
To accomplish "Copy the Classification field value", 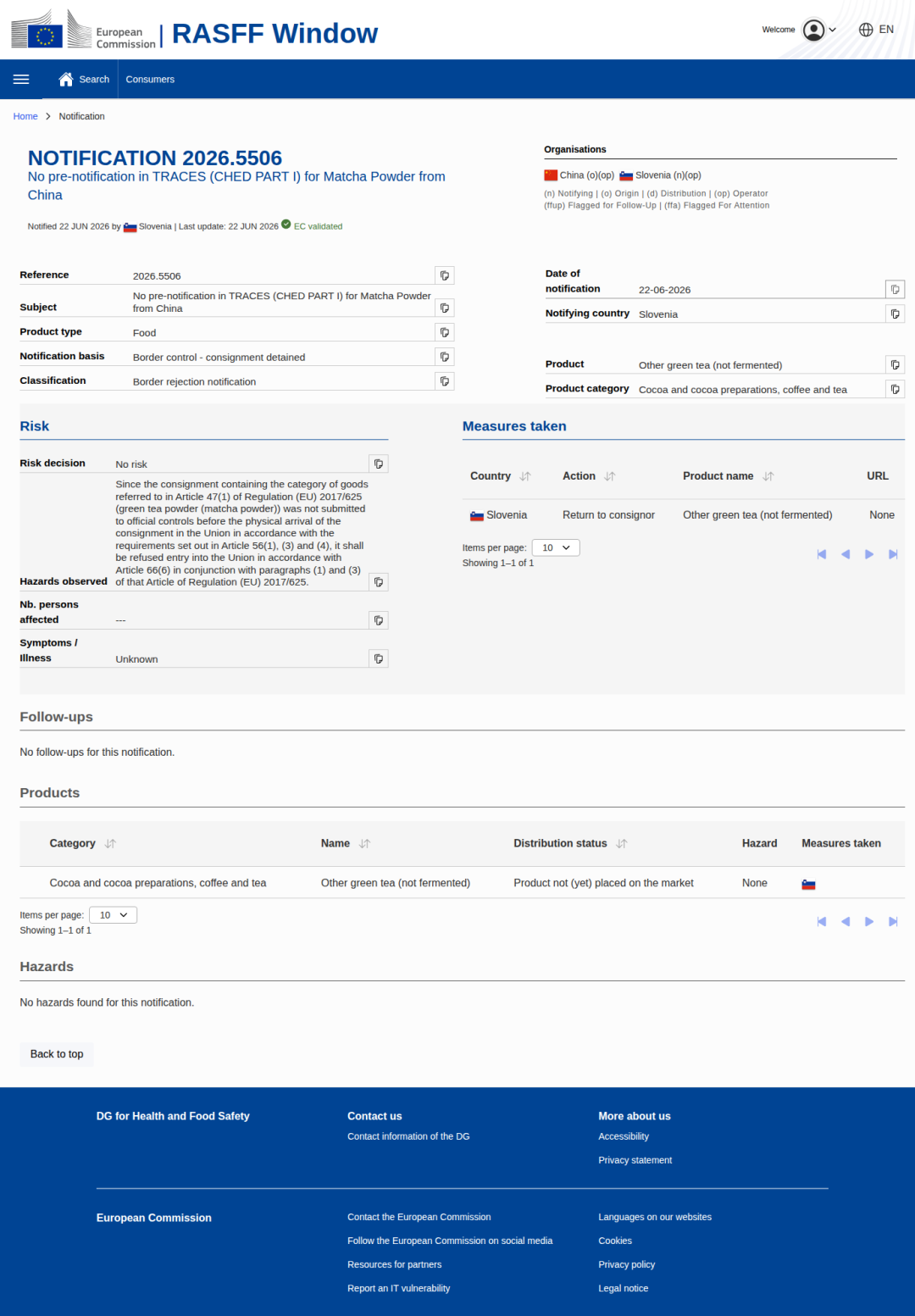I will [x=445, y=381].
